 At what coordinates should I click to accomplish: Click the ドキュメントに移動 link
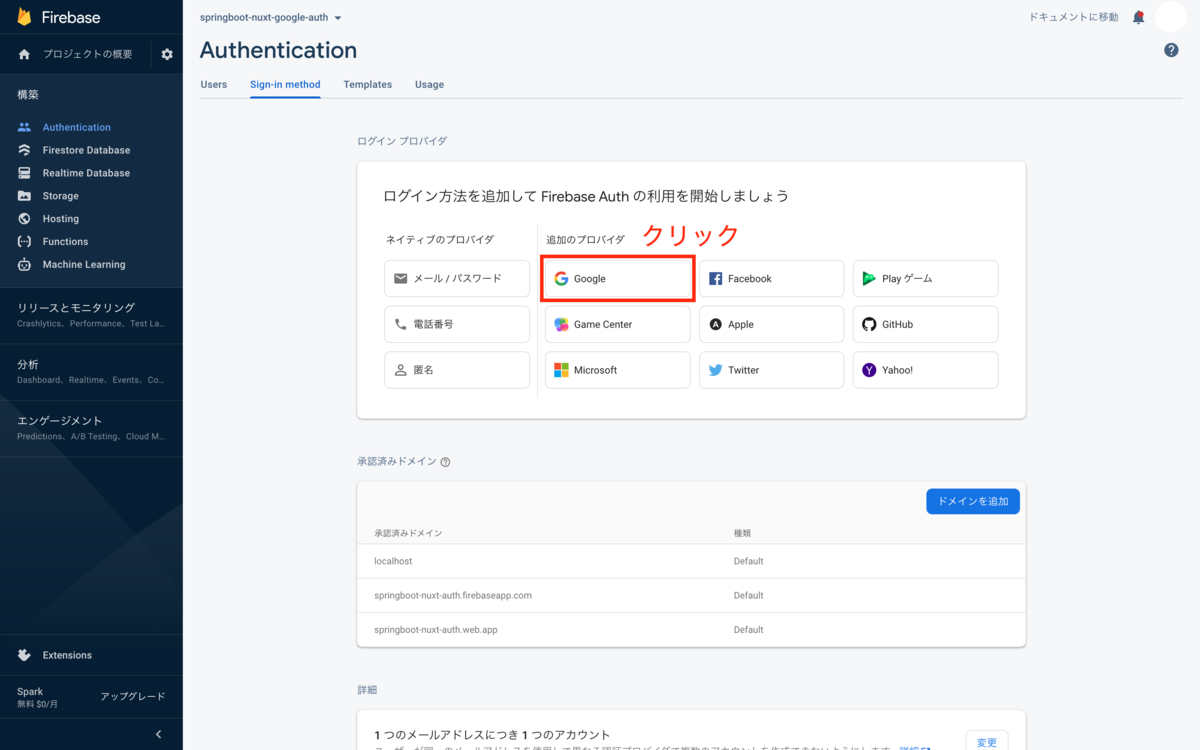(1074, 17)
